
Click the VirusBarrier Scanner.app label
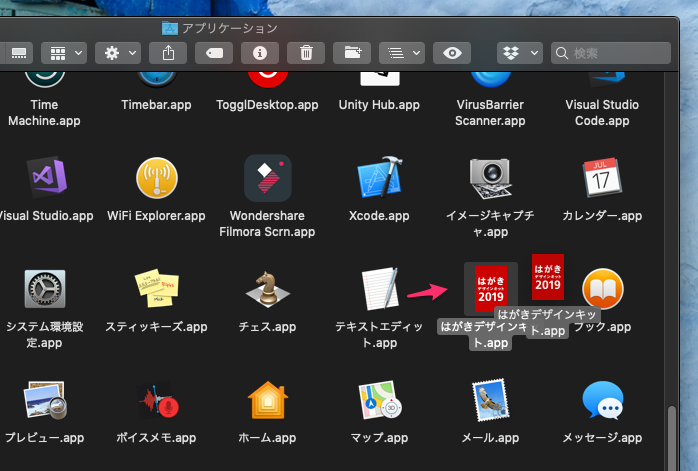pyautogui.click(x=490, y=113)
